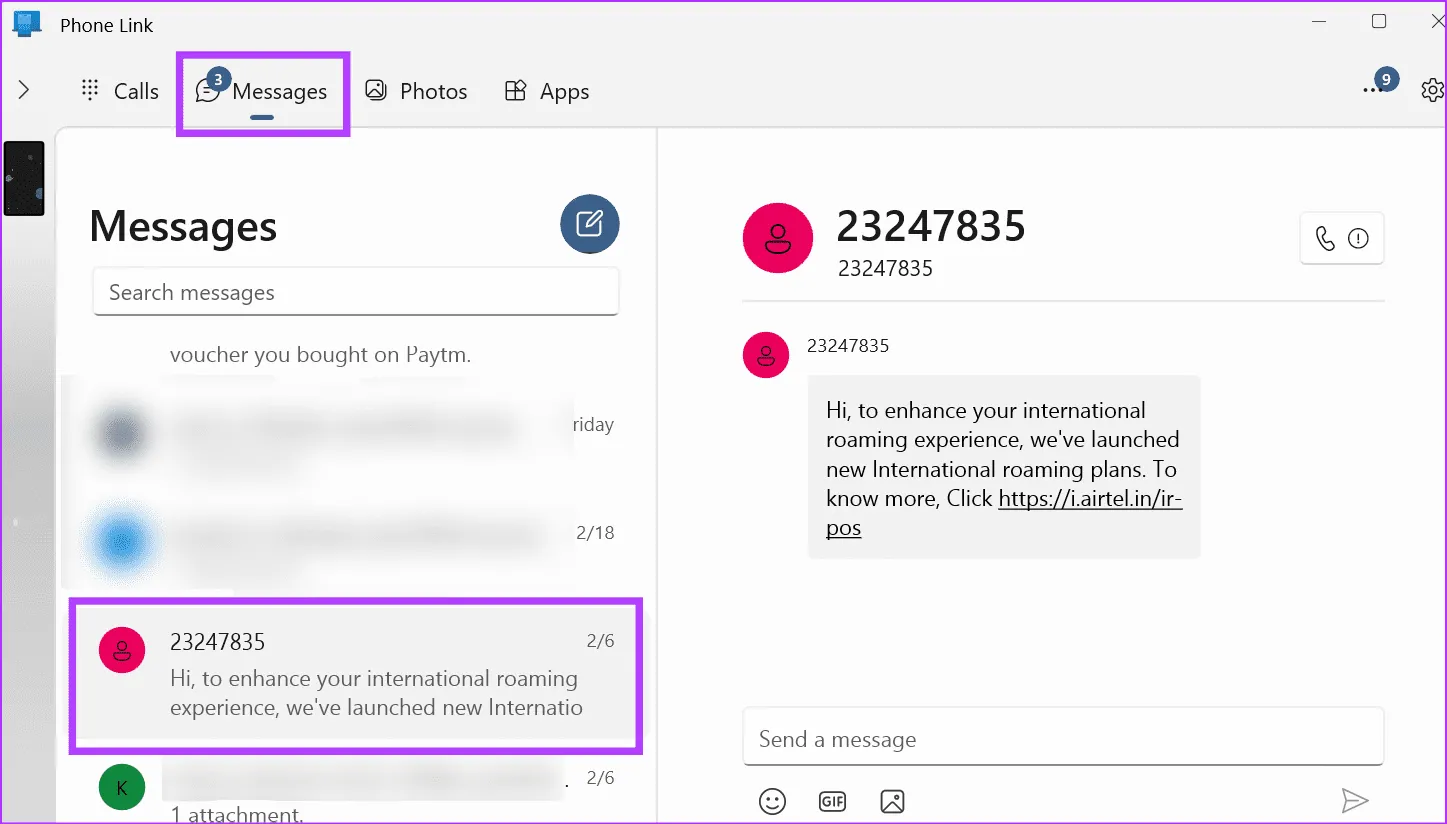The image size is (1447, 824).
Task: Switch to the Calls tab
Action: tap(120, 91)
